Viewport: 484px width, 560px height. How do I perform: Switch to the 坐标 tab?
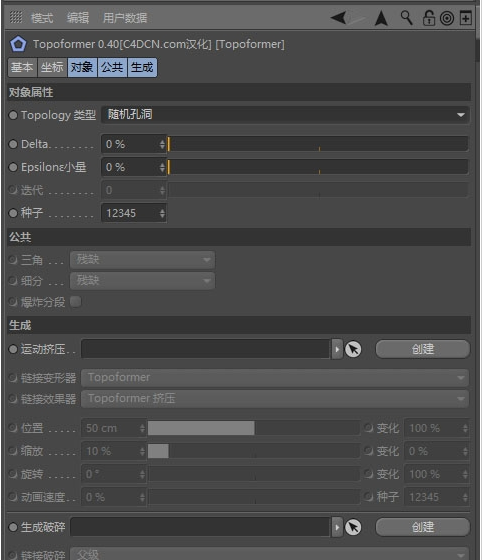point(52,67)
